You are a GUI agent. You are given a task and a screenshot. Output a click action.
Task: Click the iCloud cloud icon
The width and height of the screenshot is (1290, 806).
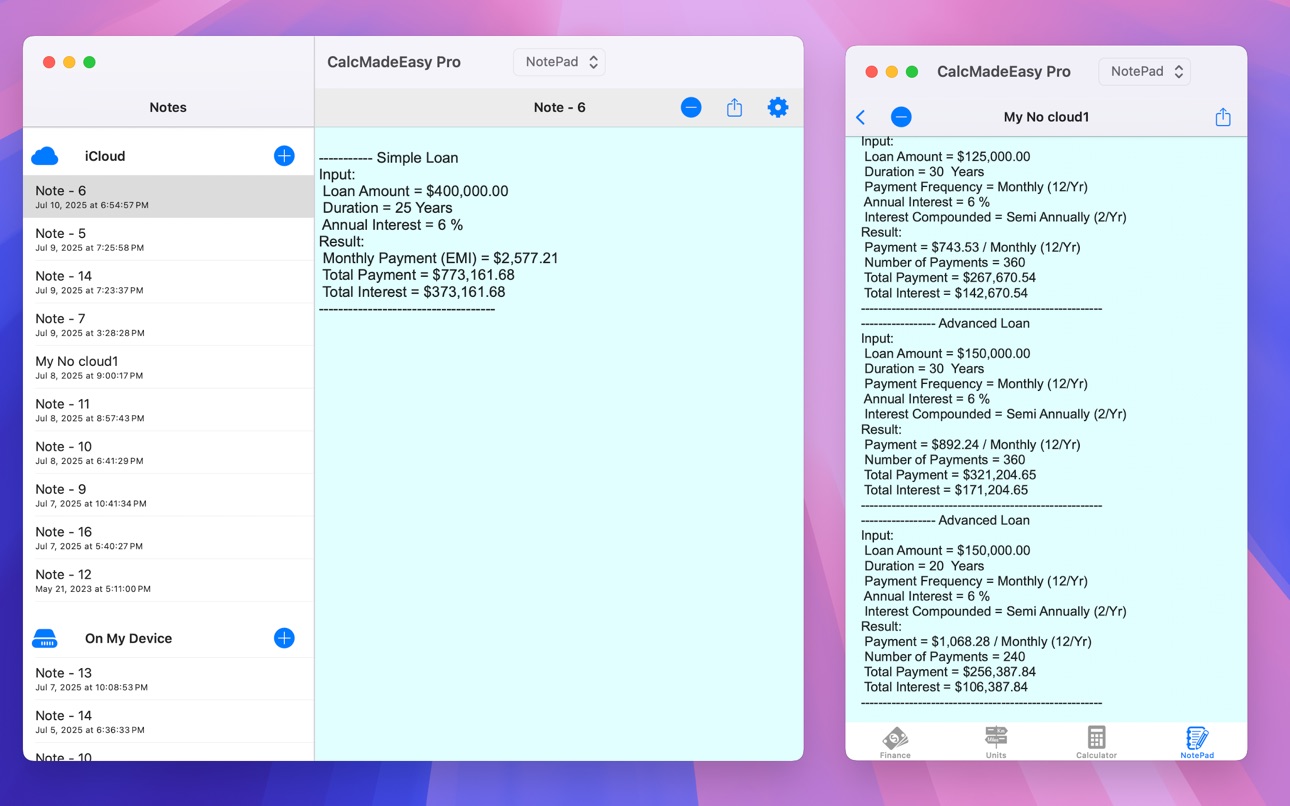pyautogui.click(x=45, y=156)
